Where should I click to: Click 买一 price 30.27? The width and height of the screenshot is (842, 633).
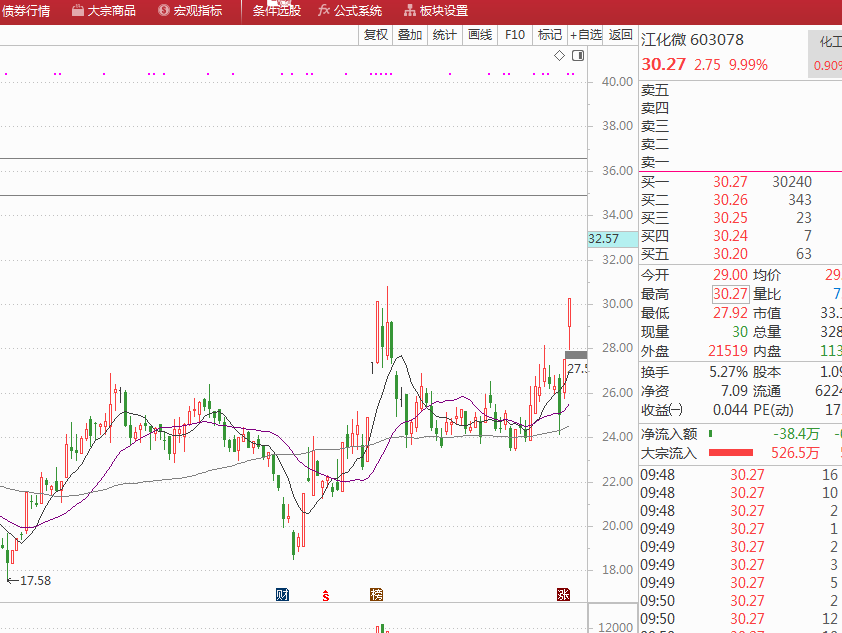coord(730,182)
